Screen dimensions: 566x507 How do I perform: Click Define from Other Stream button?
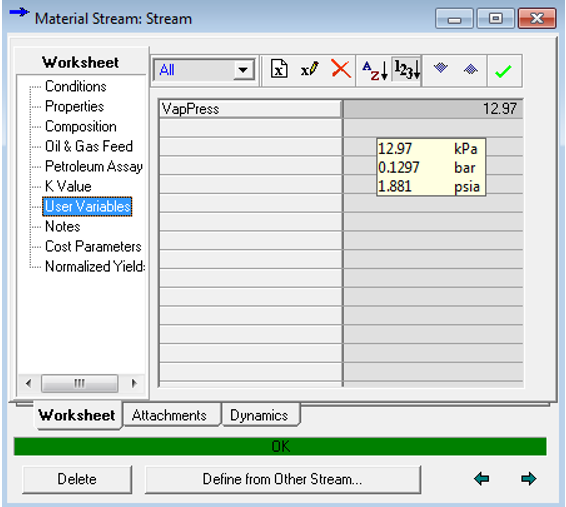point(283,479)
